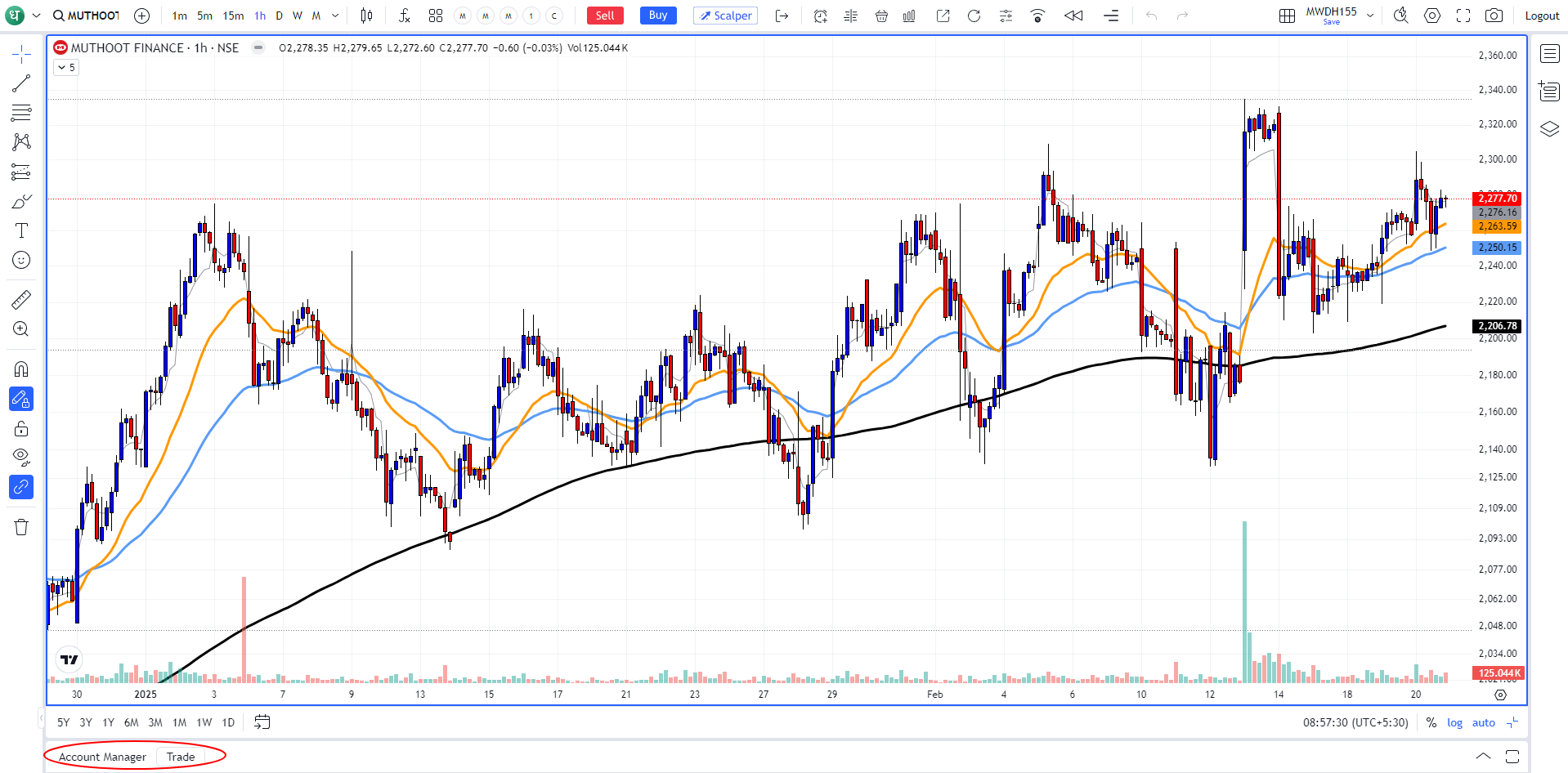Click the redo arrow in top toolbar
The width and height of the screenshot is (1568, 773).
[1182, 16]
